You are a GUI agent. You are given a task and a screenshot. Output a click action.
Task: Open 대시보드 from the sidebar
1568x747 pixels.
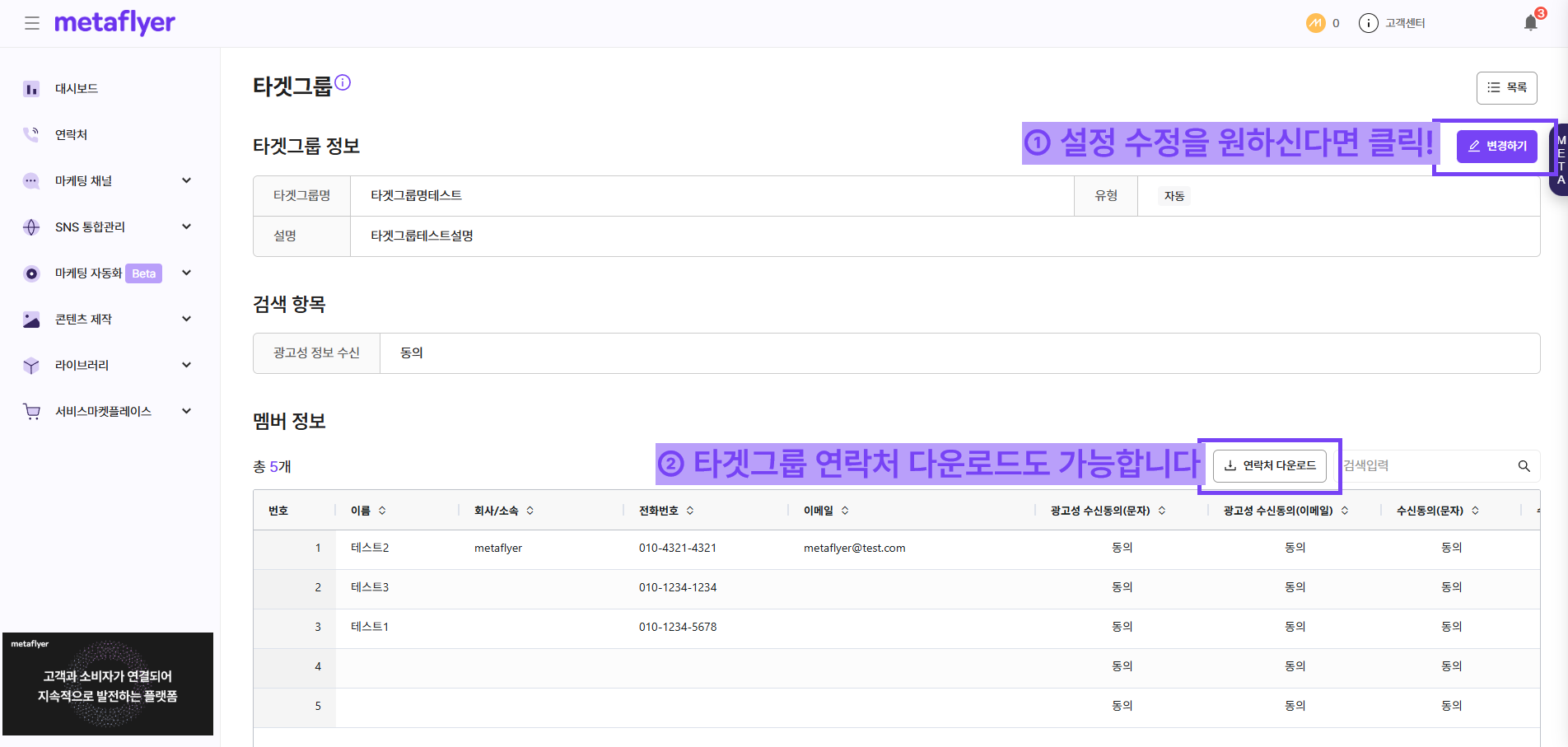(77, 89)
